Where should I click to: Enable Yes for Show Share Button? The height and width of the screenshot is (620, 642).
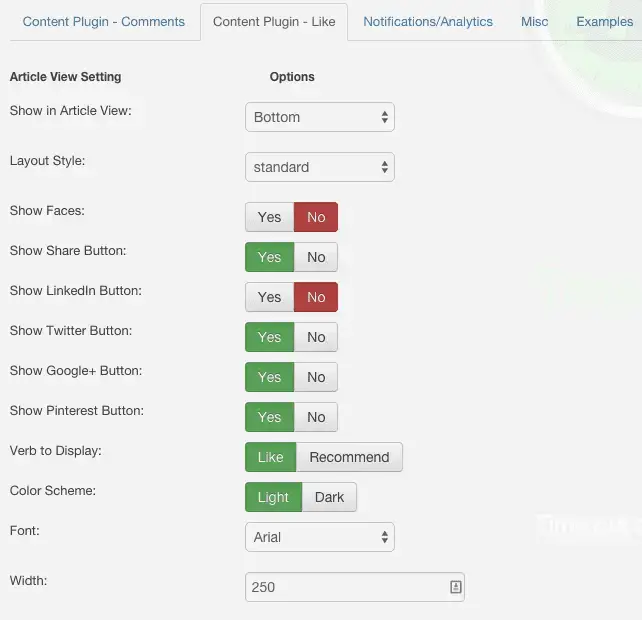pyautogui.click(x=269, y=257)
